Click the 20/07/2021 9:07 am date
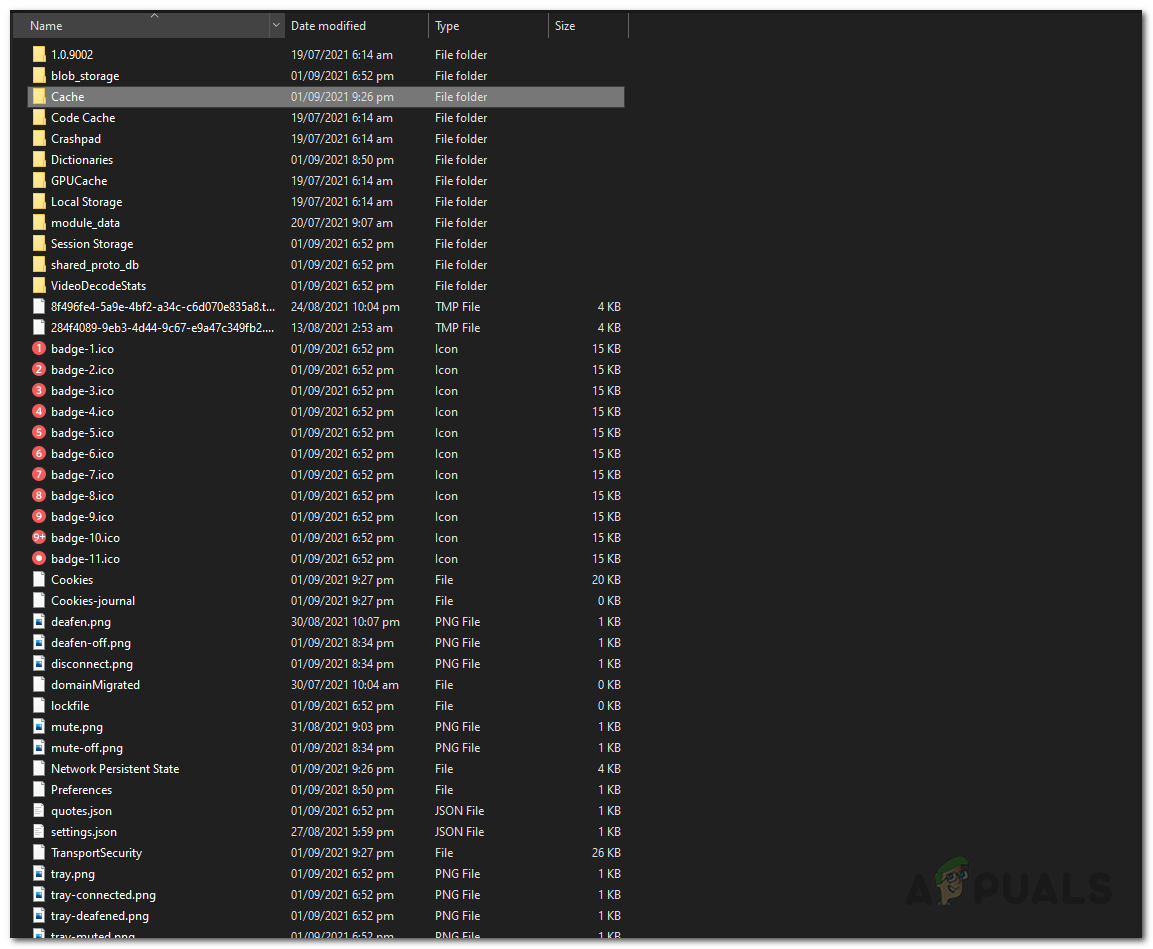This screenshot has width=1153, height=949. 341,223
